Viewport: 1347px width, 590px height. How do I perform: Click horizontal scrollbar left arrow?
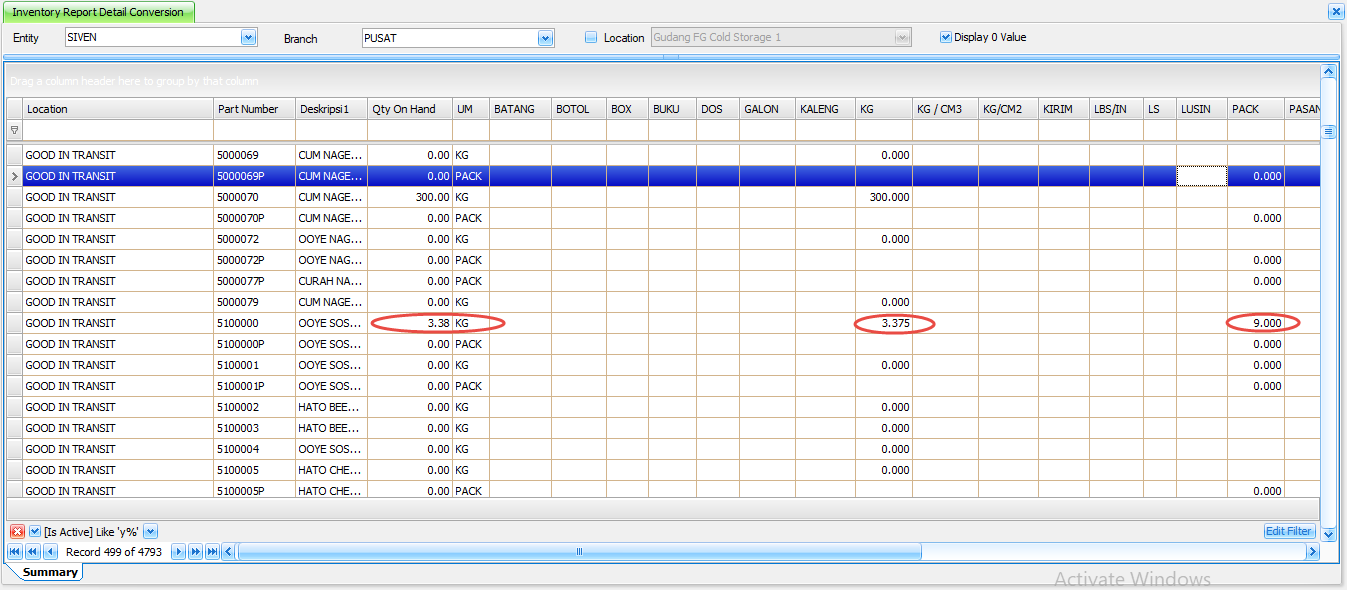228,552
